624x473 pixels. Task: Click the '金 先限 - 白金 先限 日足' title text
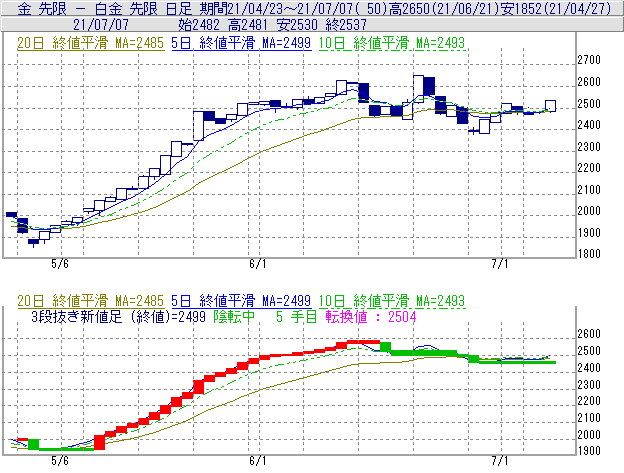(105, 8)
